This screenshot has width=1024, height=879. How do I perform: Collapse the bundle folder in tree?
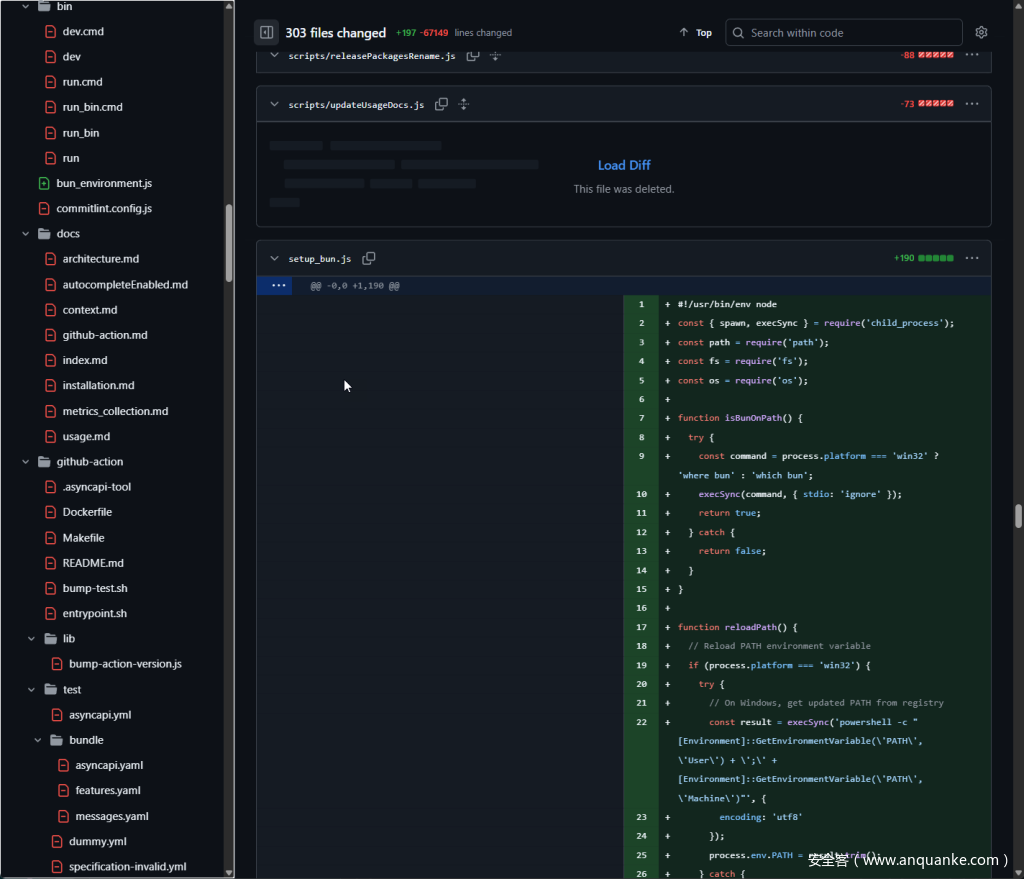[x=38, y=740]
